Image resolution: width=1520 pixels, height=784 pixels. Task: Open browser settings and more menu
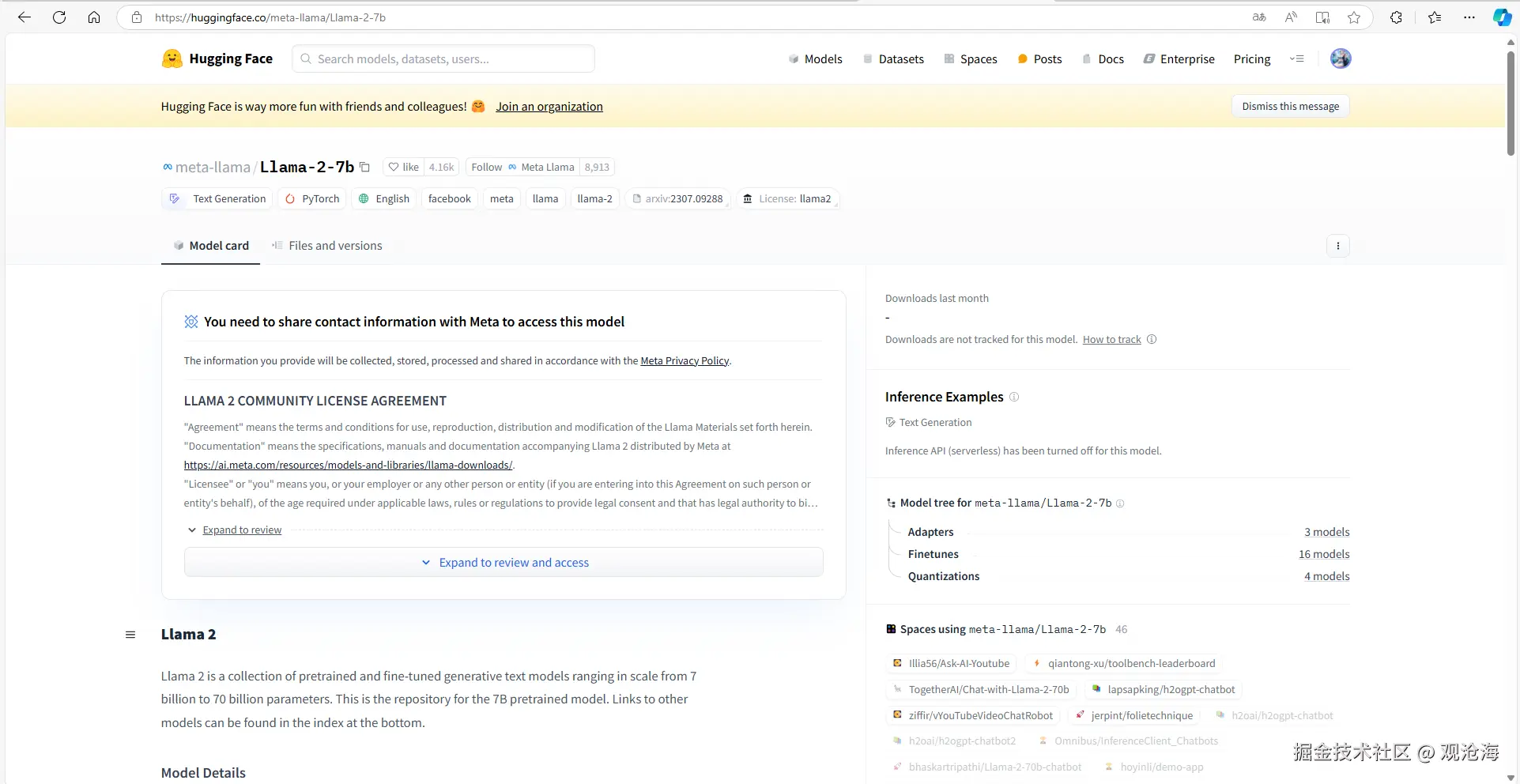[x=1469, y=17]
